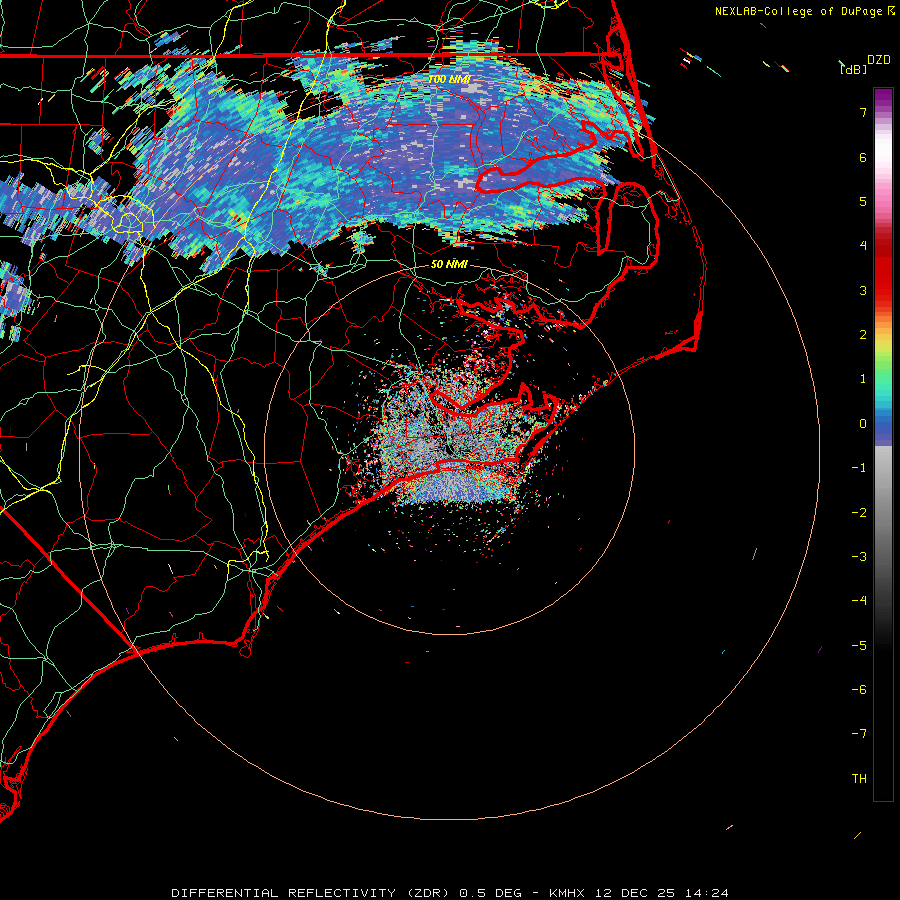The width and height of the screenshot is (900, 900).
Task: Click the 4 dB value on the color scale
Action: [863, 246]
